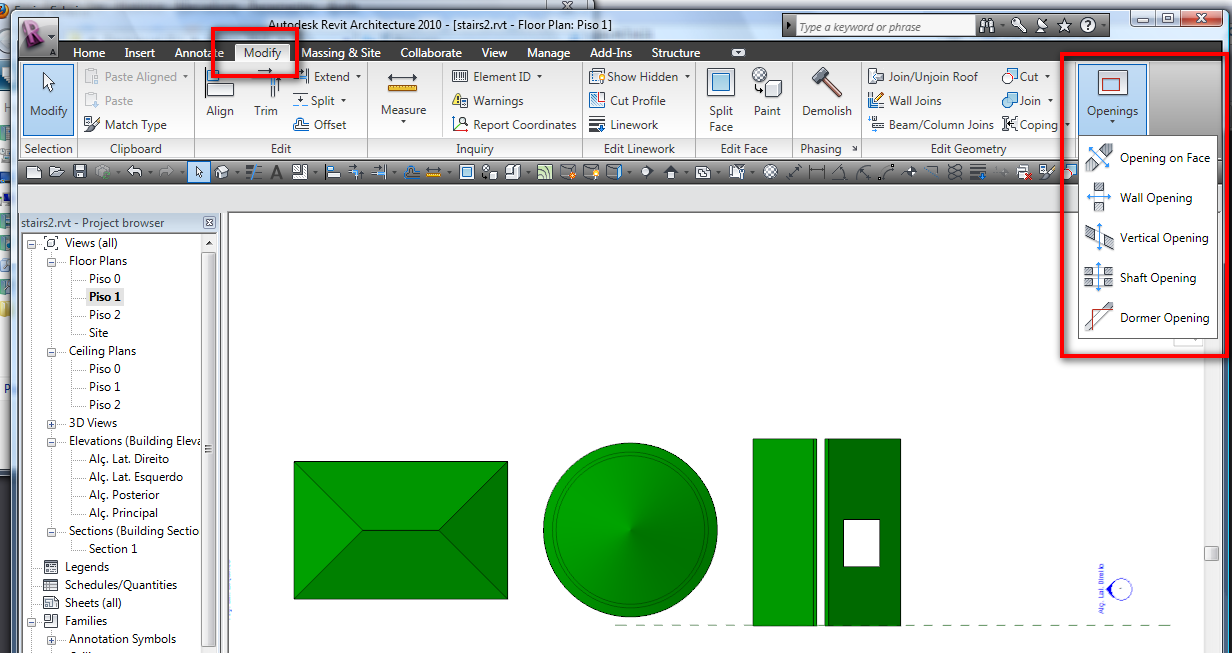Switch to the Manage tab
The image size is (1232, 653).
pyautogui.click(x=548, y=53)
